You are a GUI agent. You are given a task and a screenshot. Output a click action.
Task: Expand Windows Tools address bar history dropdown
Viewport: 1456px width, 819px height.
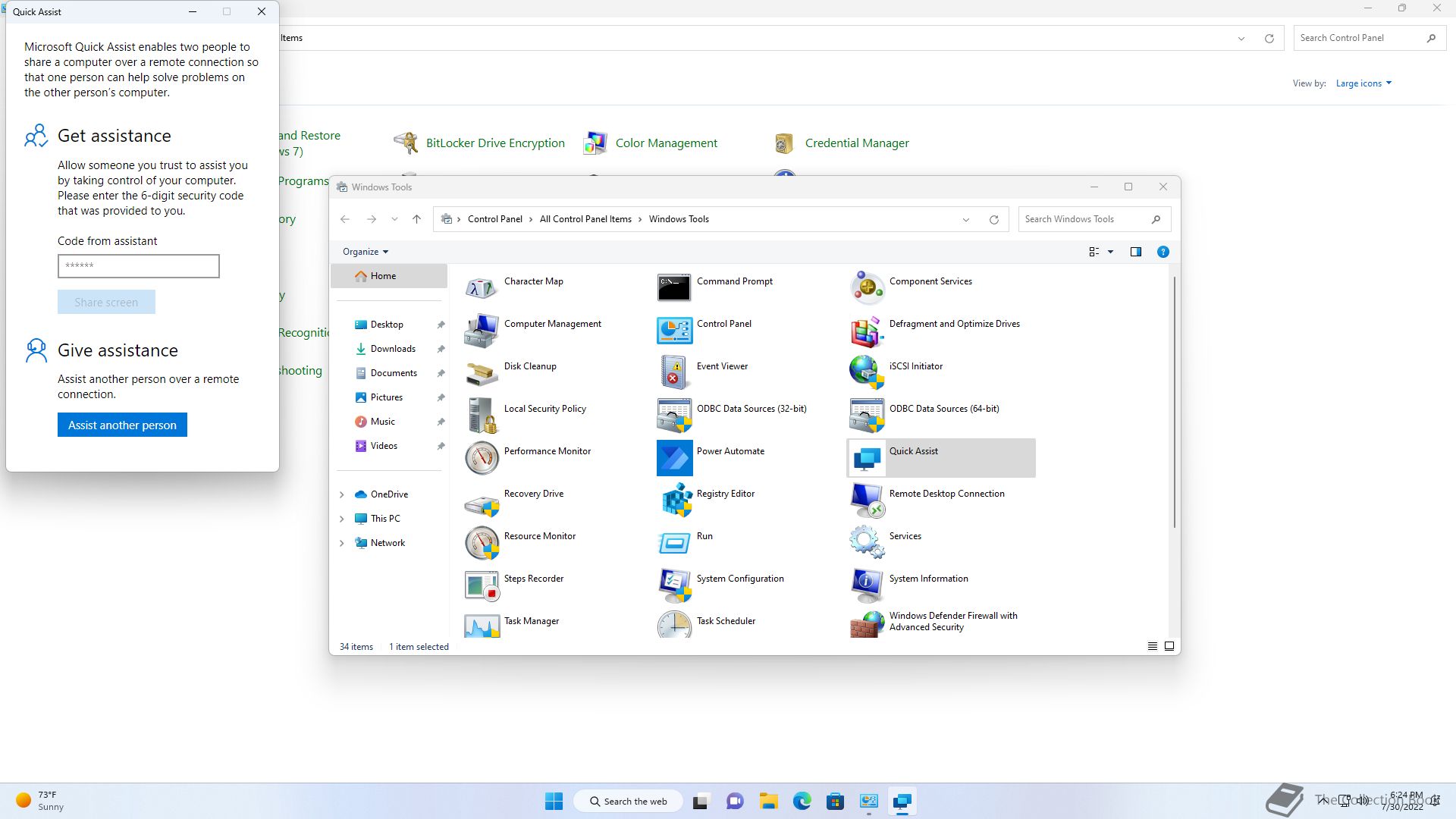coord(966,220)
